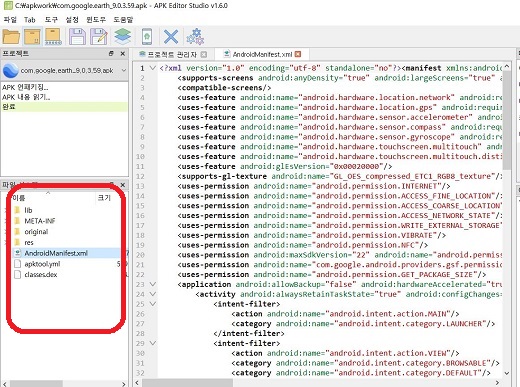The image size is (520, 387).
Task: Close the AndroidManifest.xml tab
Action: click(298, 54)
